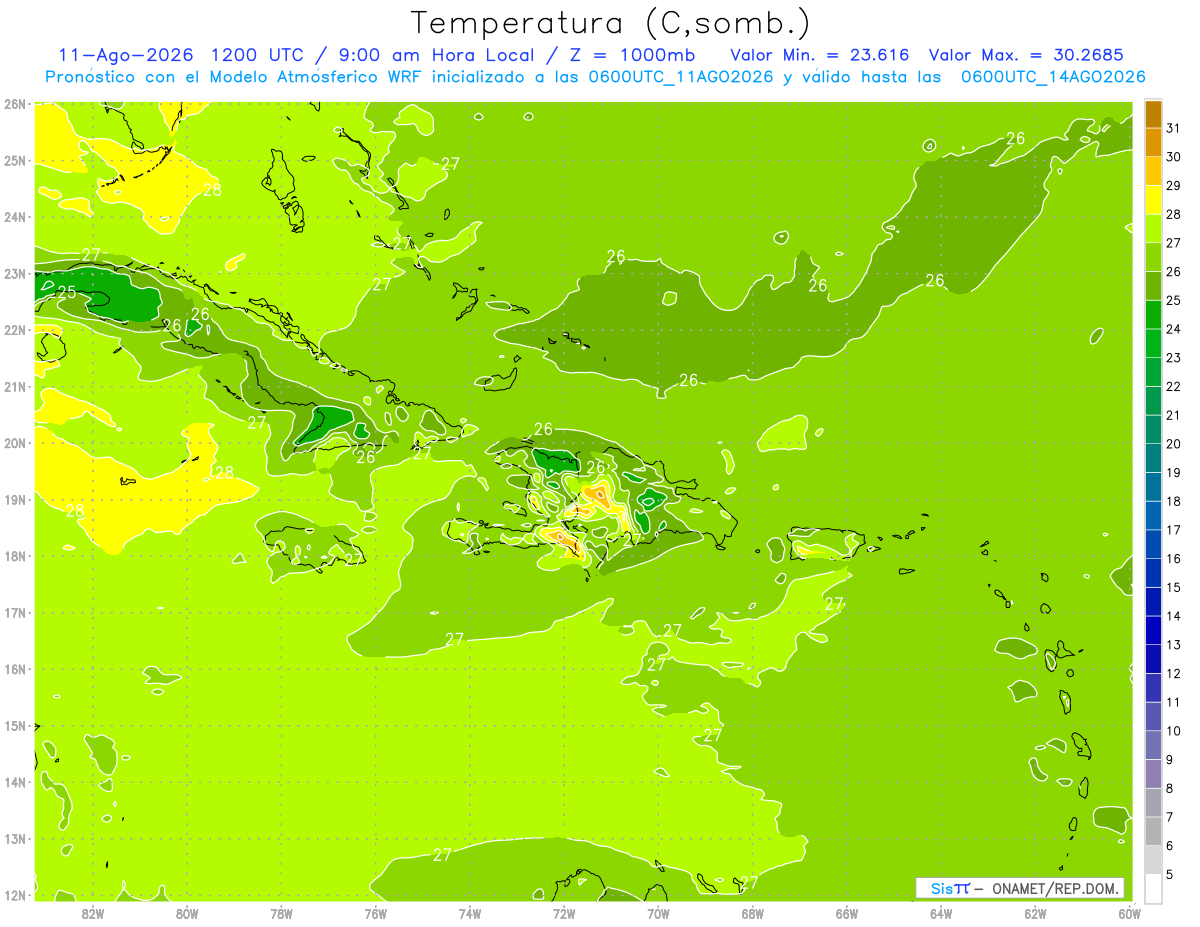Click the longitude axis label "66W"

click(847, 913)
